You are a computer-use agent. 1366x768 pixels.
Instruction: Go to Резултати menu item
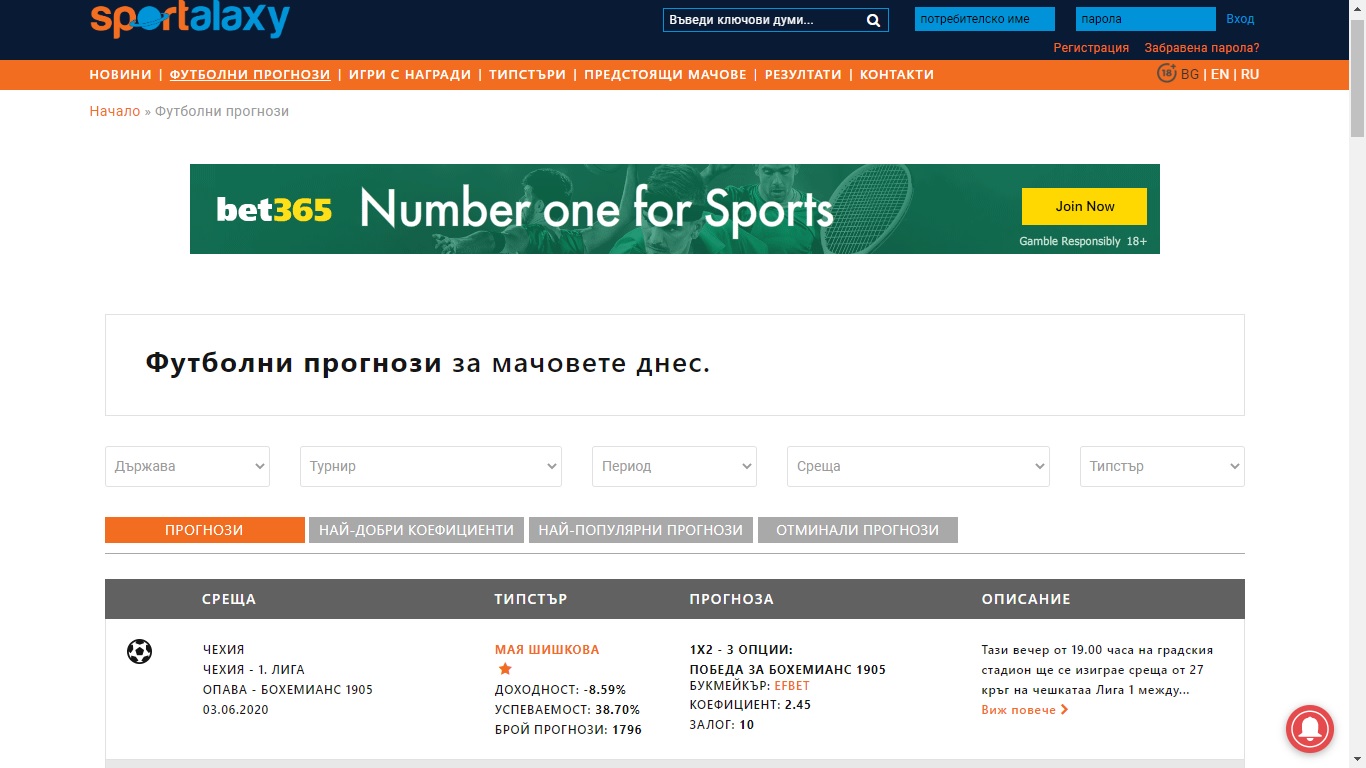(x=803, y=74)
